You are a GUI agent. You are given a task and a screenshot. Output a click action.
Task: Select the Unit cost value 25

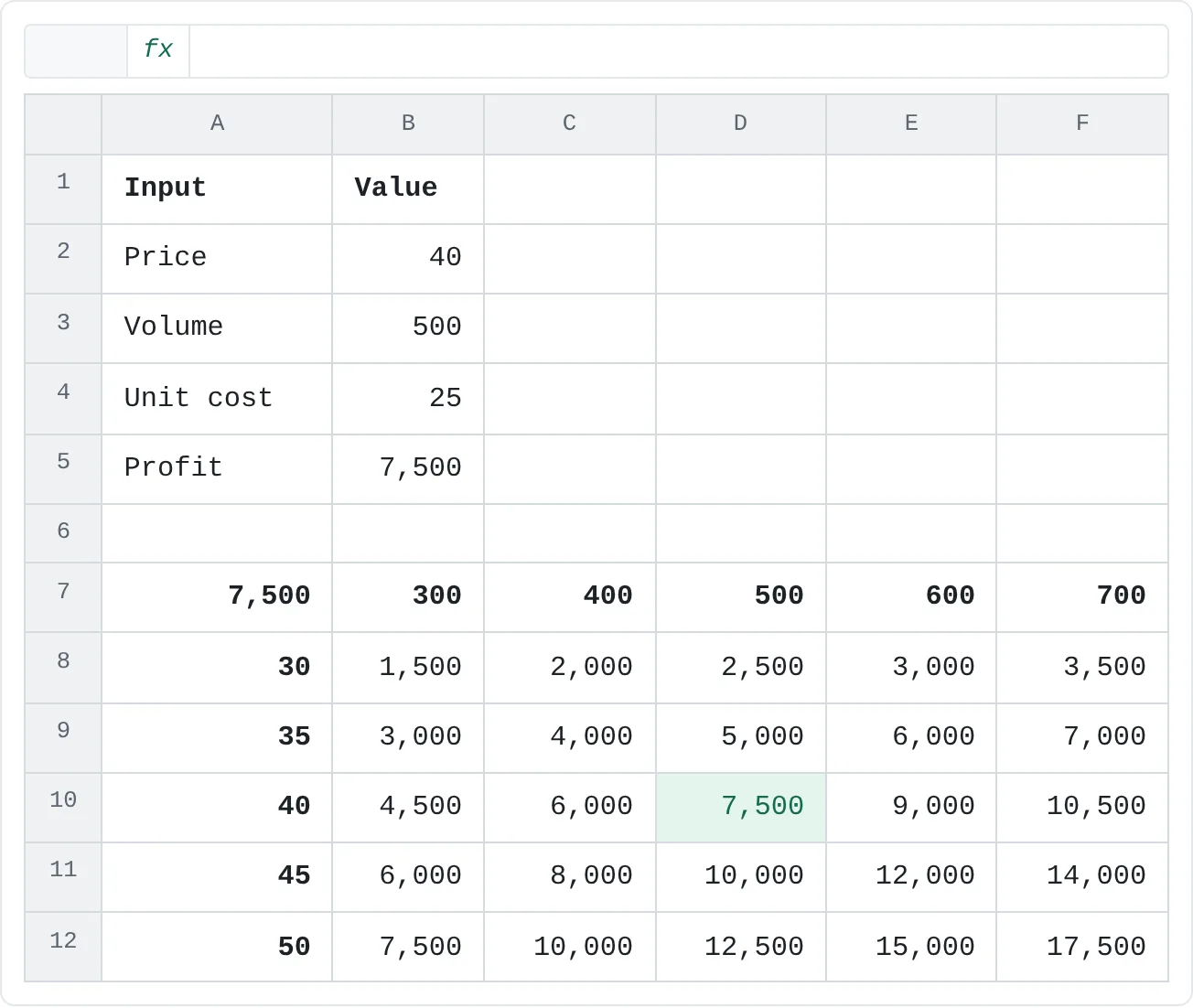408,399
